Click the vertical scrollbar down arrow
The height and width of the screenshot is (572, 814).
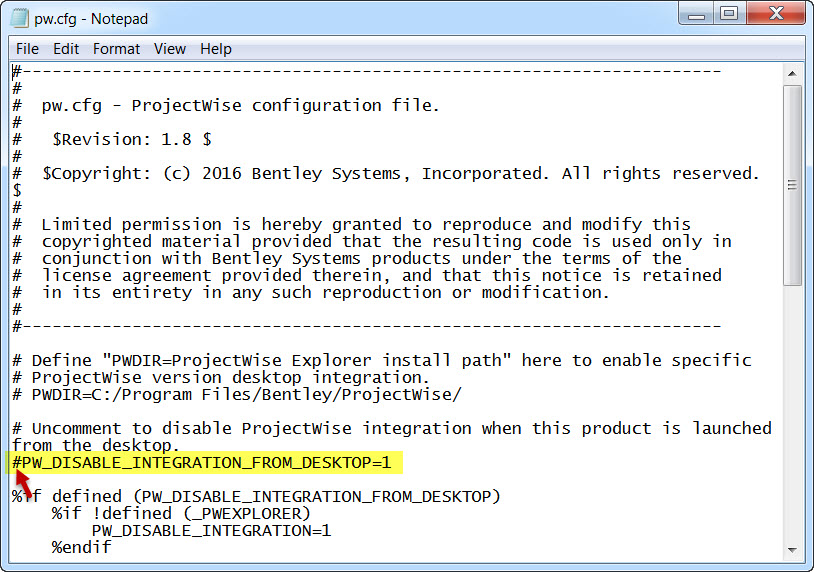point(792,548)
